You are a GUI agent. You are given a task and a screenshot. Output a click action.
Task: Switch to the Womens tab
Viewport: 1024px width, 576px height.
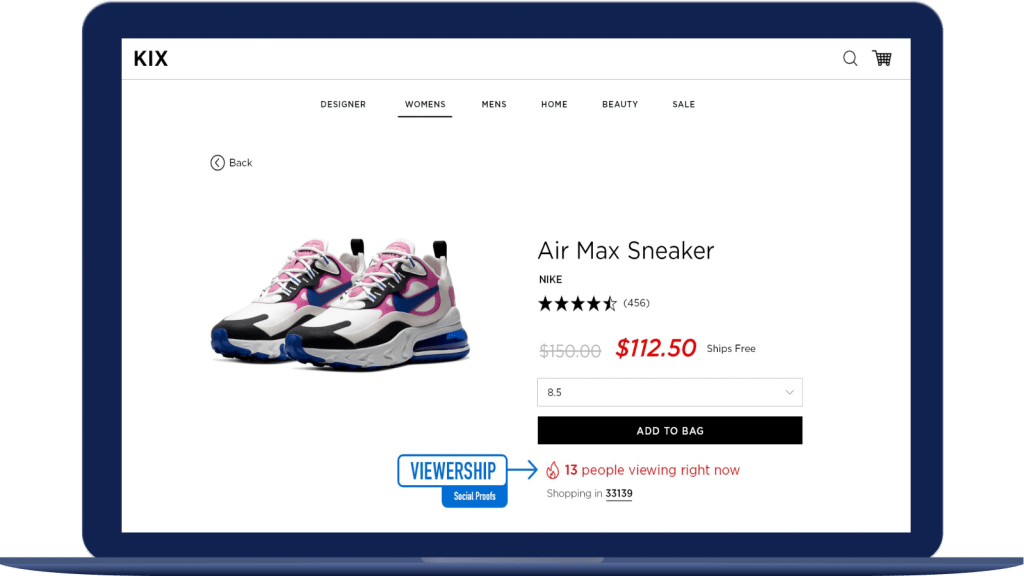coord(425,104)
